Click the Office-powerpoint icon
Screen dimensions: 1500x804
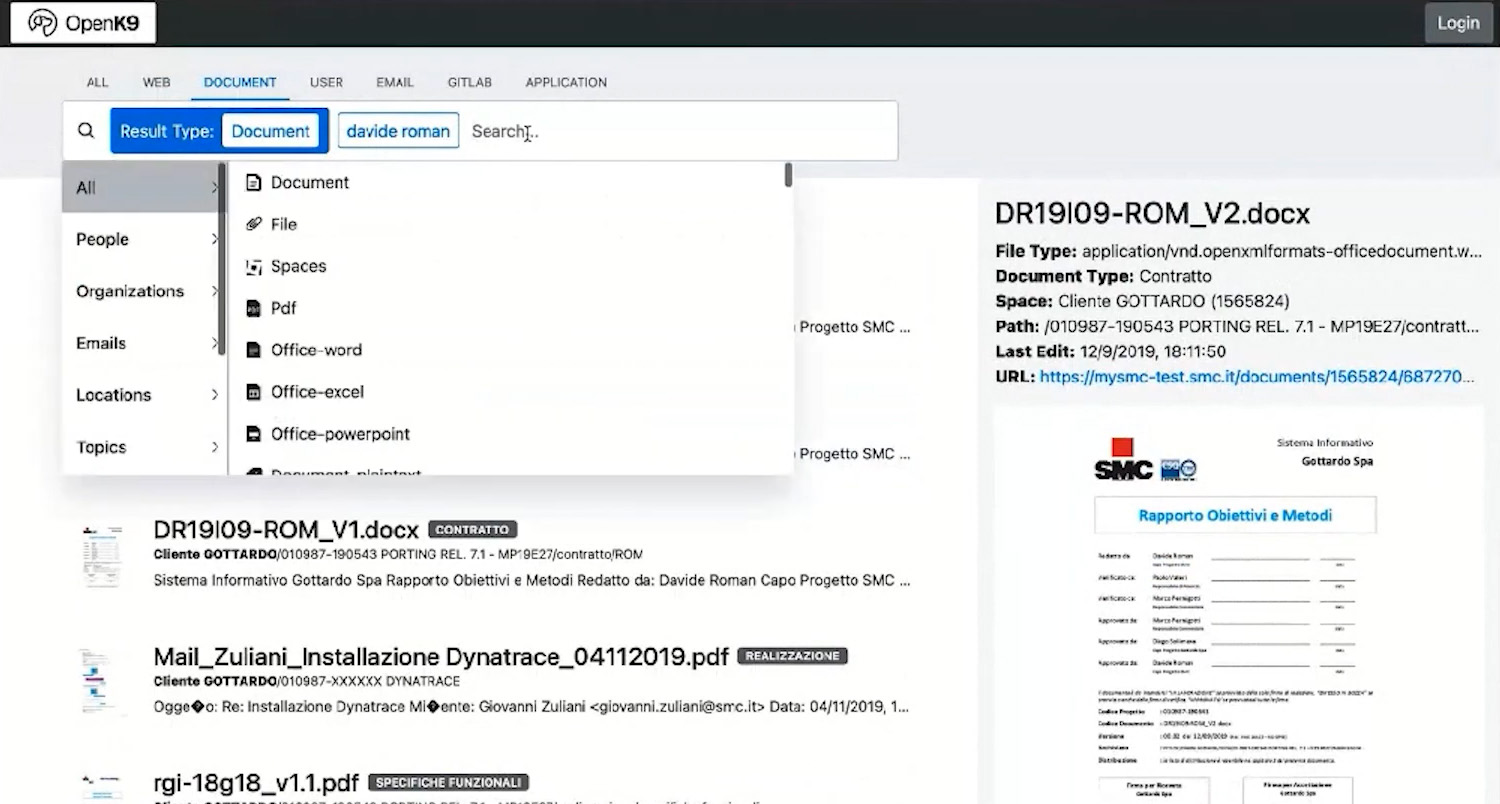click(254, 434)
